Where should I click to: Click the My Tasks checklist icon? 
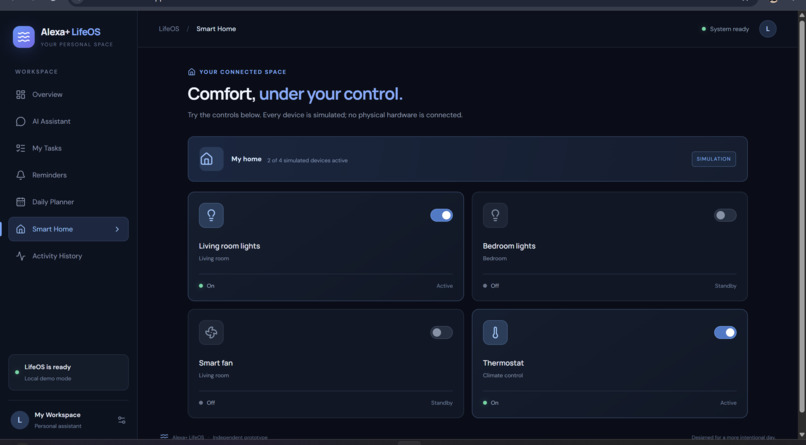coord(21,148)
